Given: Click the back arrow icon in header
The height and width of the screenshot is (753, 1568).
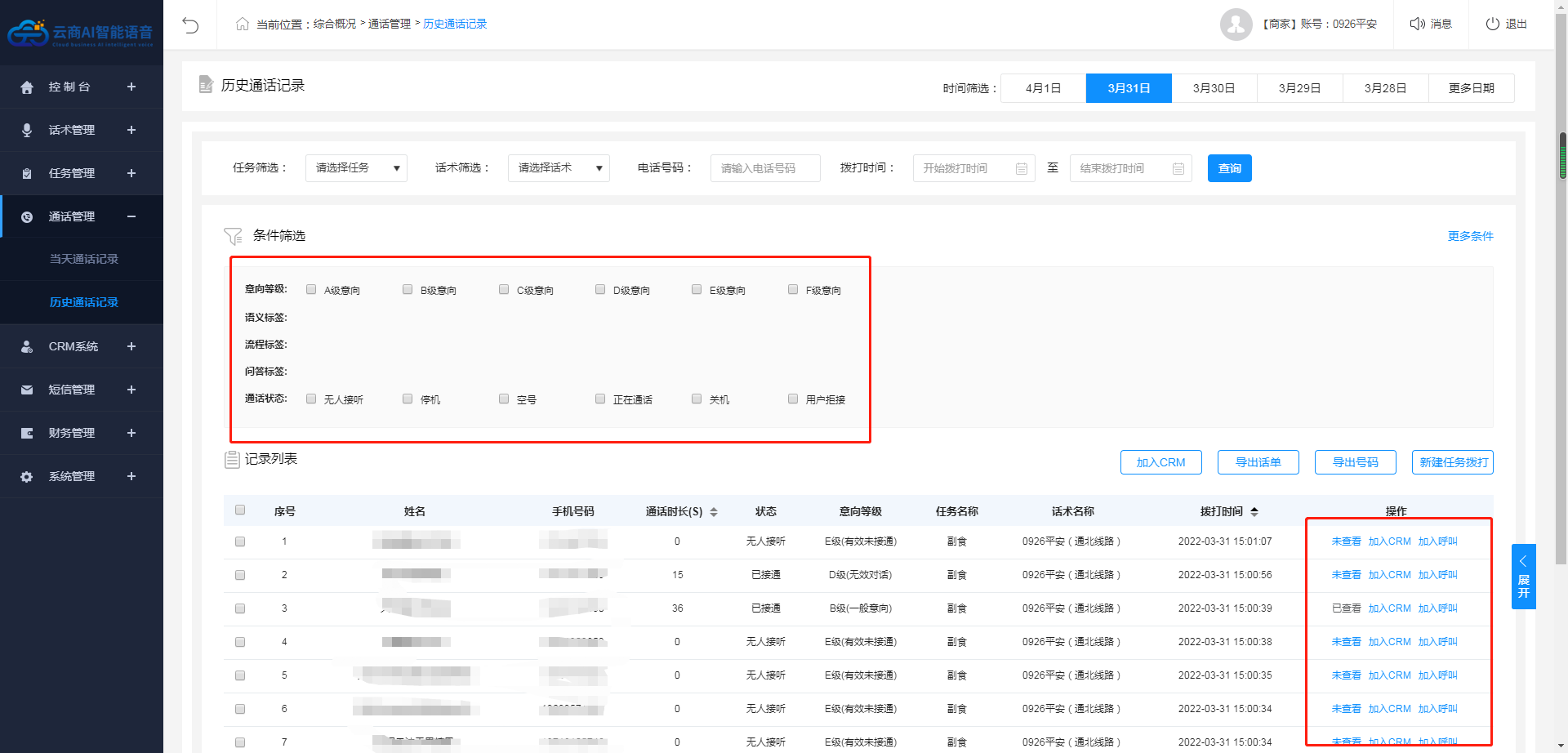Looking at the screenshot, I should pyautogui.click(x=190, y=25).
